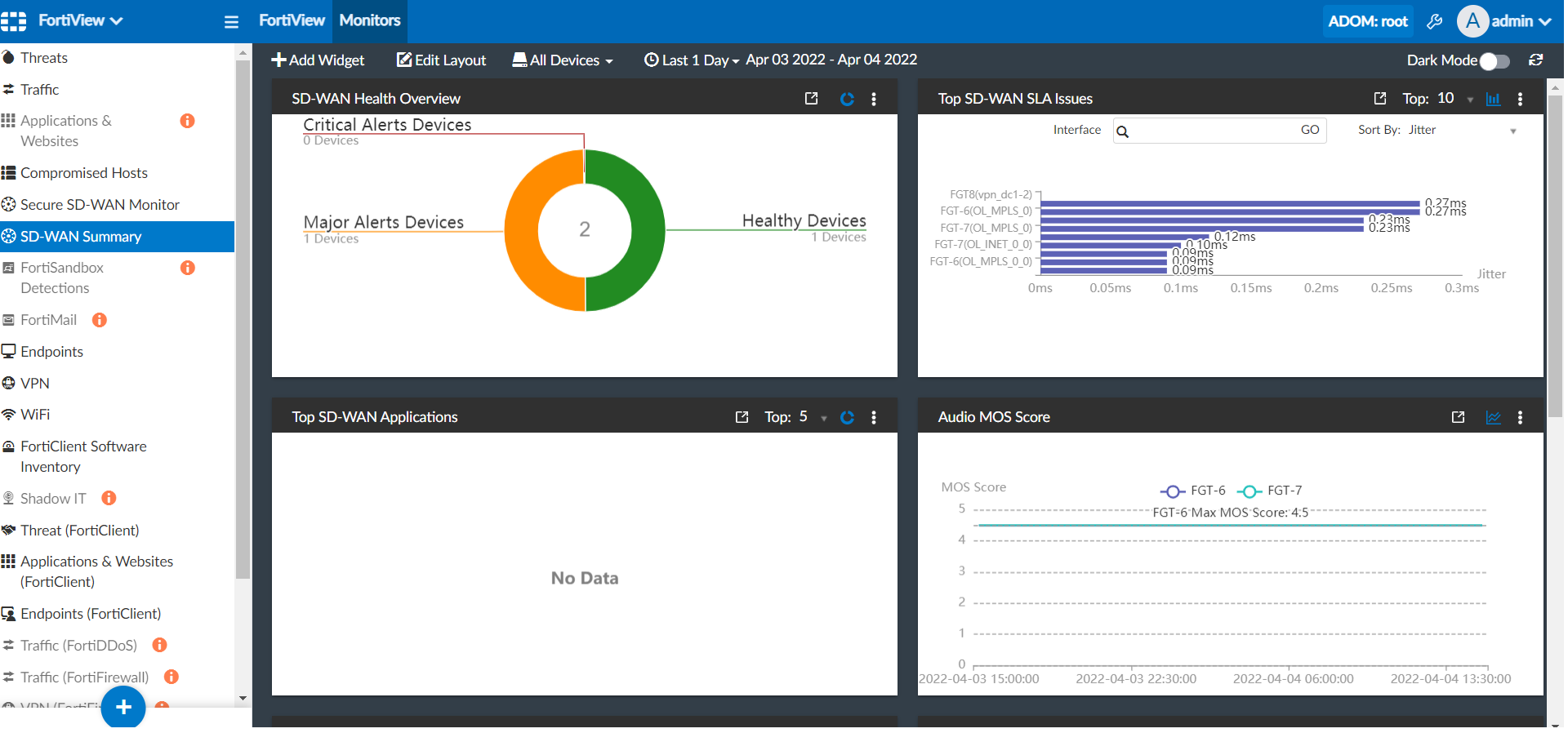Click Edit Layout button

pos(441,60)
